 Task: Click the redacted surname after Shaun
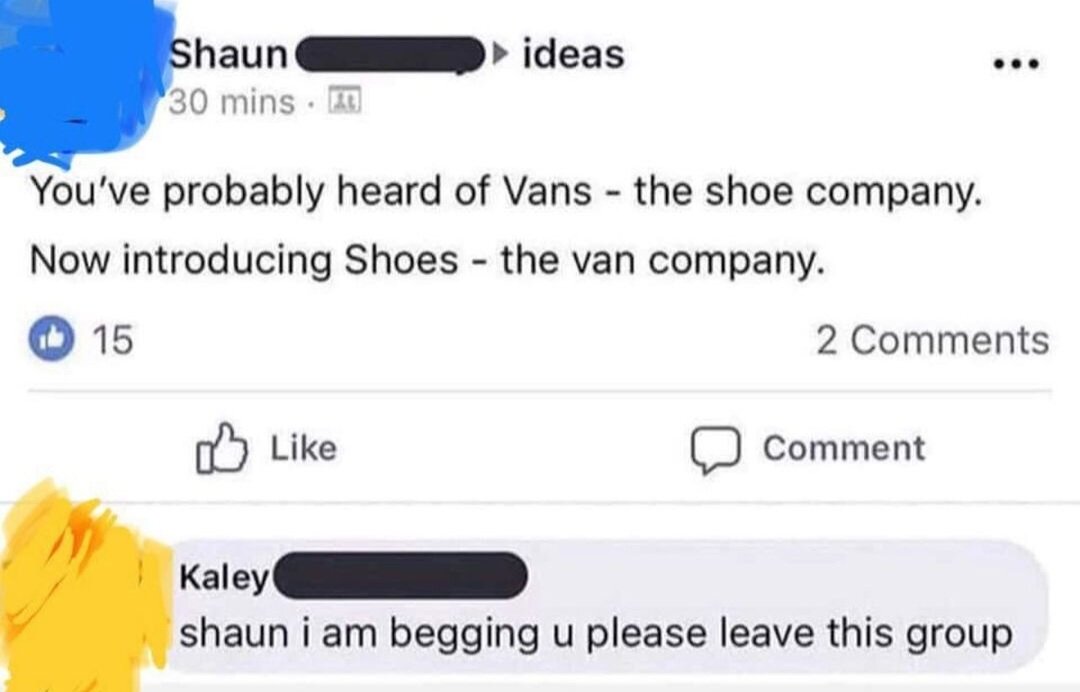pos(386,54)
